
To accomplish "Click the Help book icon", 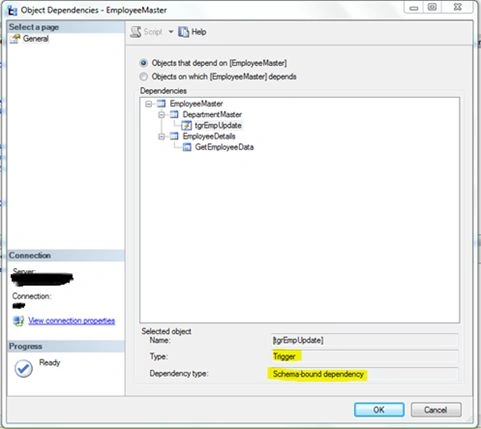I will pyautogui.click(x=183, y=32).
